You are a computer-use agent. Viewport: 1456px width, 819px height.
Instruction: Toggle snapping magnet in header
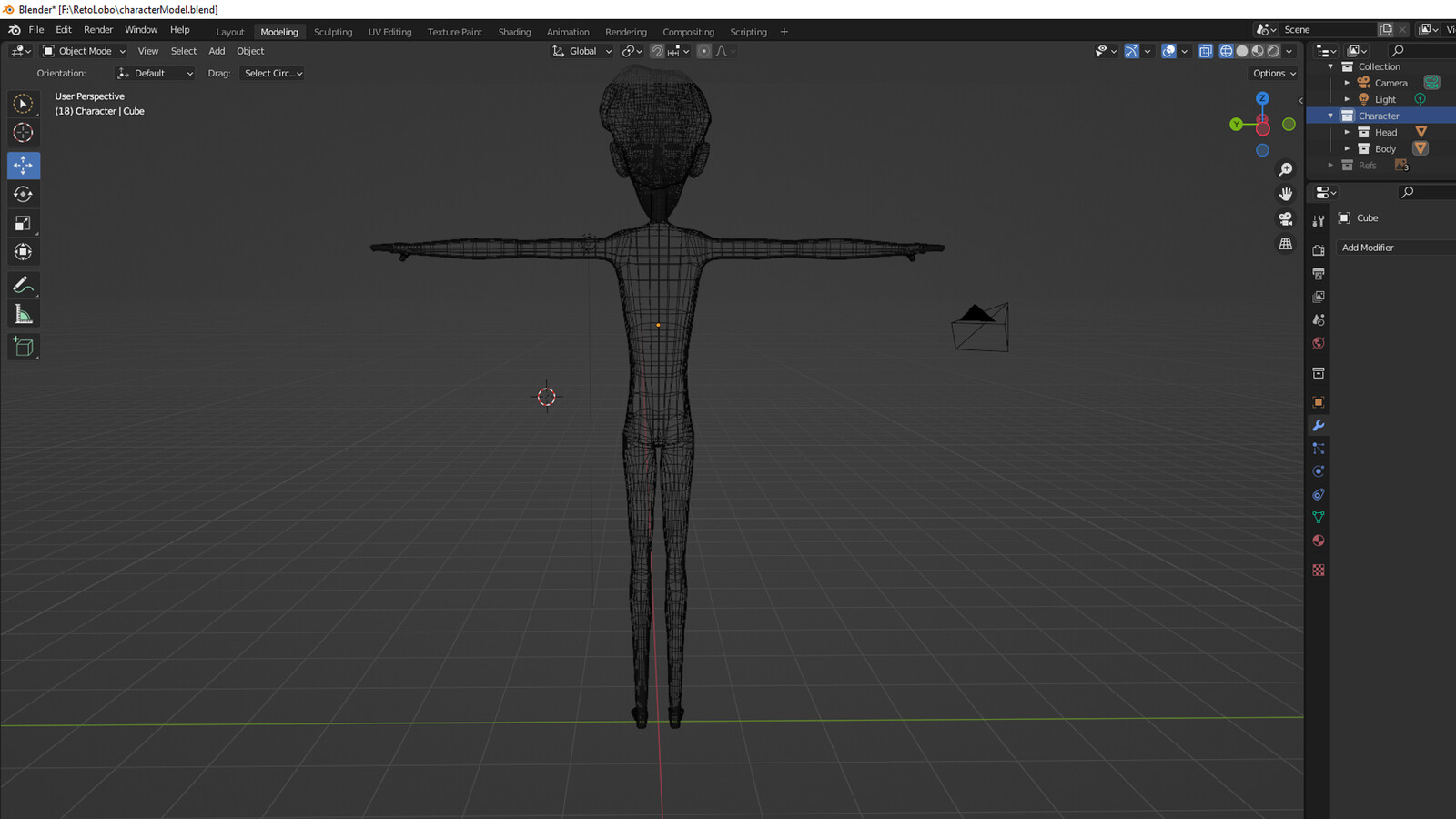tap(657, 51)
